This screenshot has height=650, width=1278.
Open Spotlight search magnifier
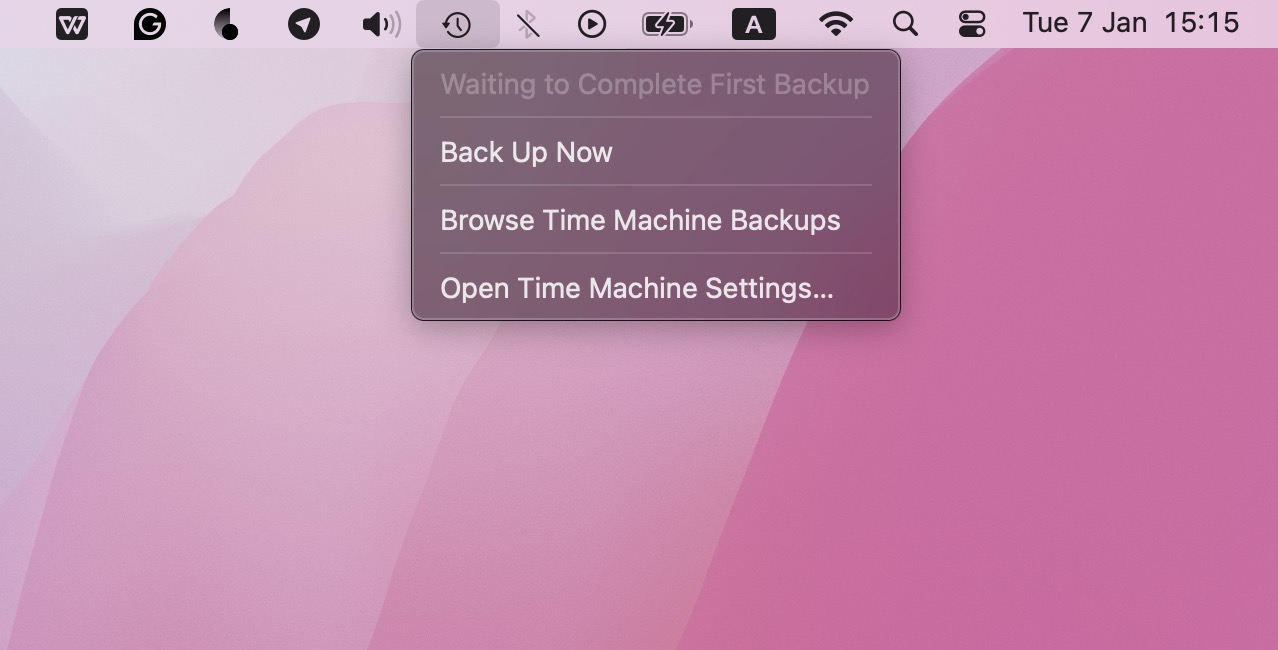pos(905,24)
